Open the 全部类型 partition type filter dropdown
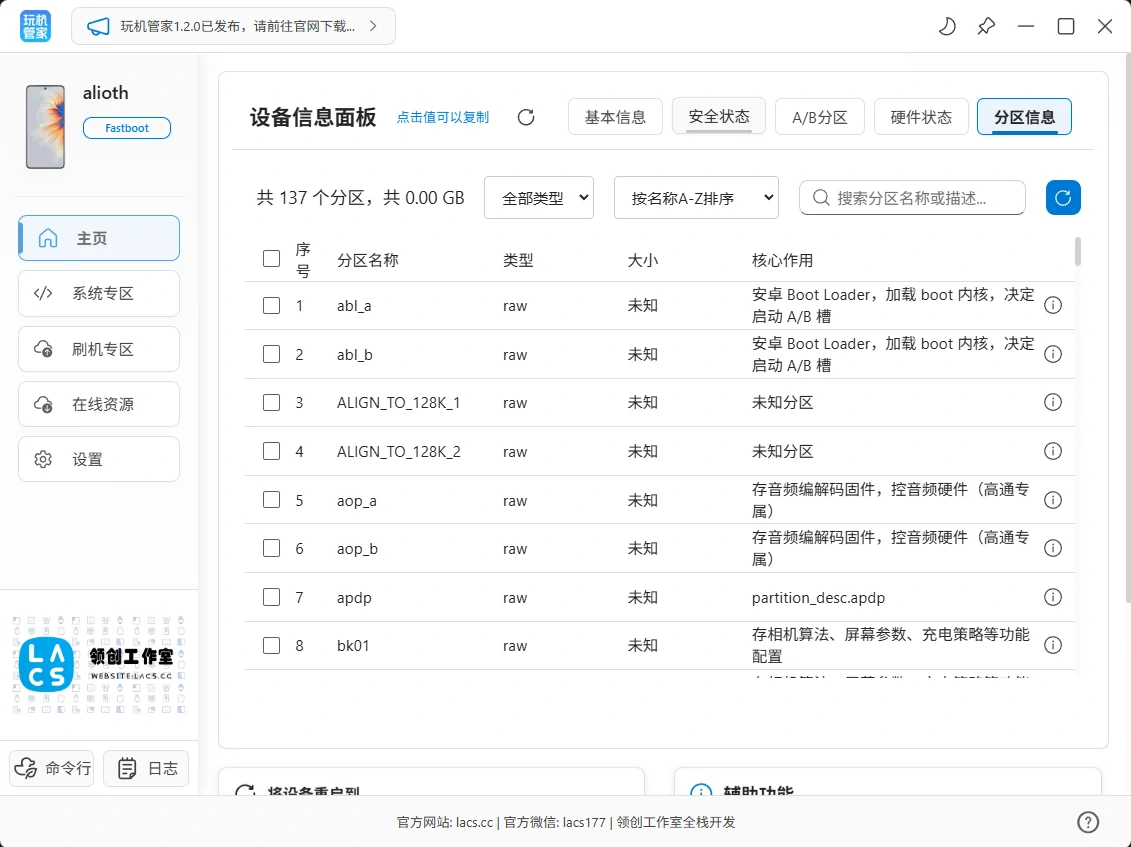1131x847 pixels. pos(539,197)
